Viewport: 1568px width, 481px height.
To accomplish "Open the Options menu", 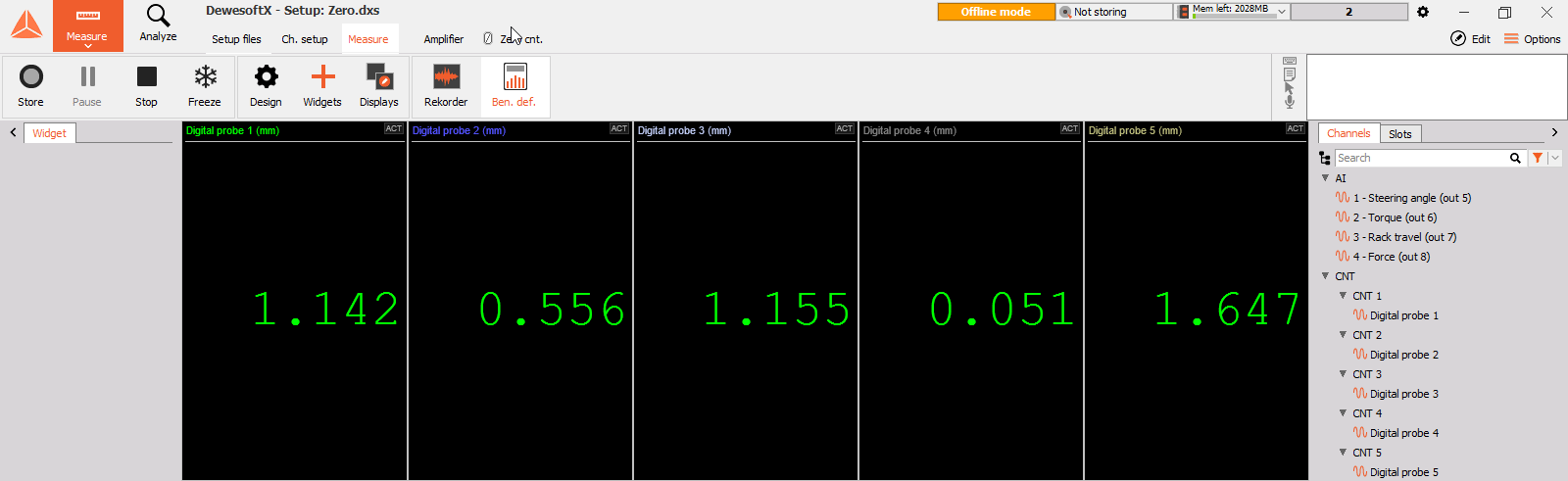I will click(1533, 39).
